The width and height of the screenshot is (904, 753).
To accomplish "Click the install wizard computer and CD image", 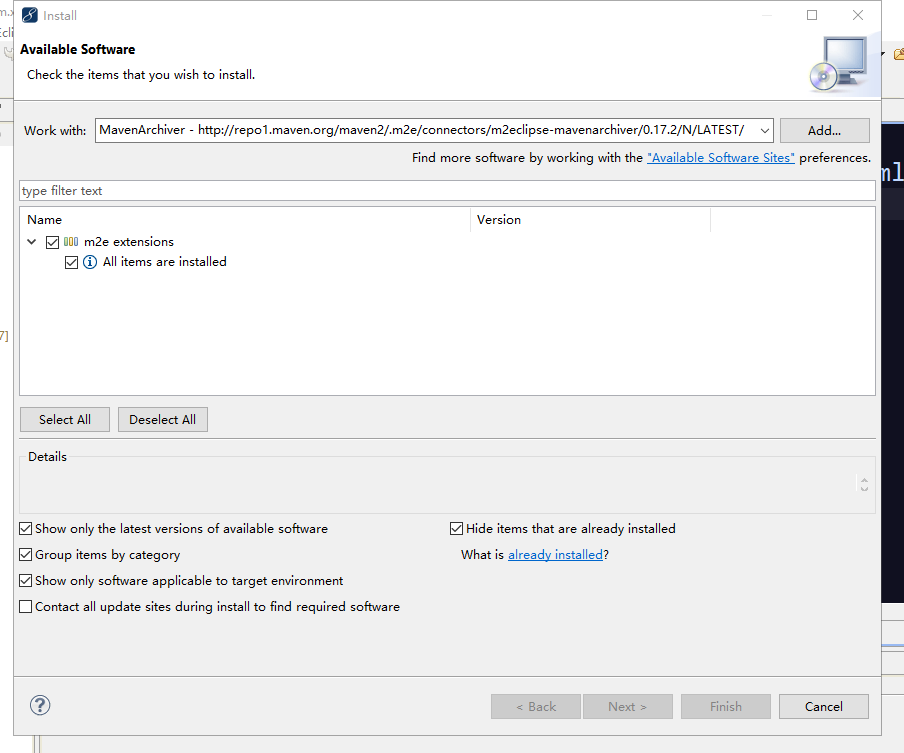I will (839, 64).
